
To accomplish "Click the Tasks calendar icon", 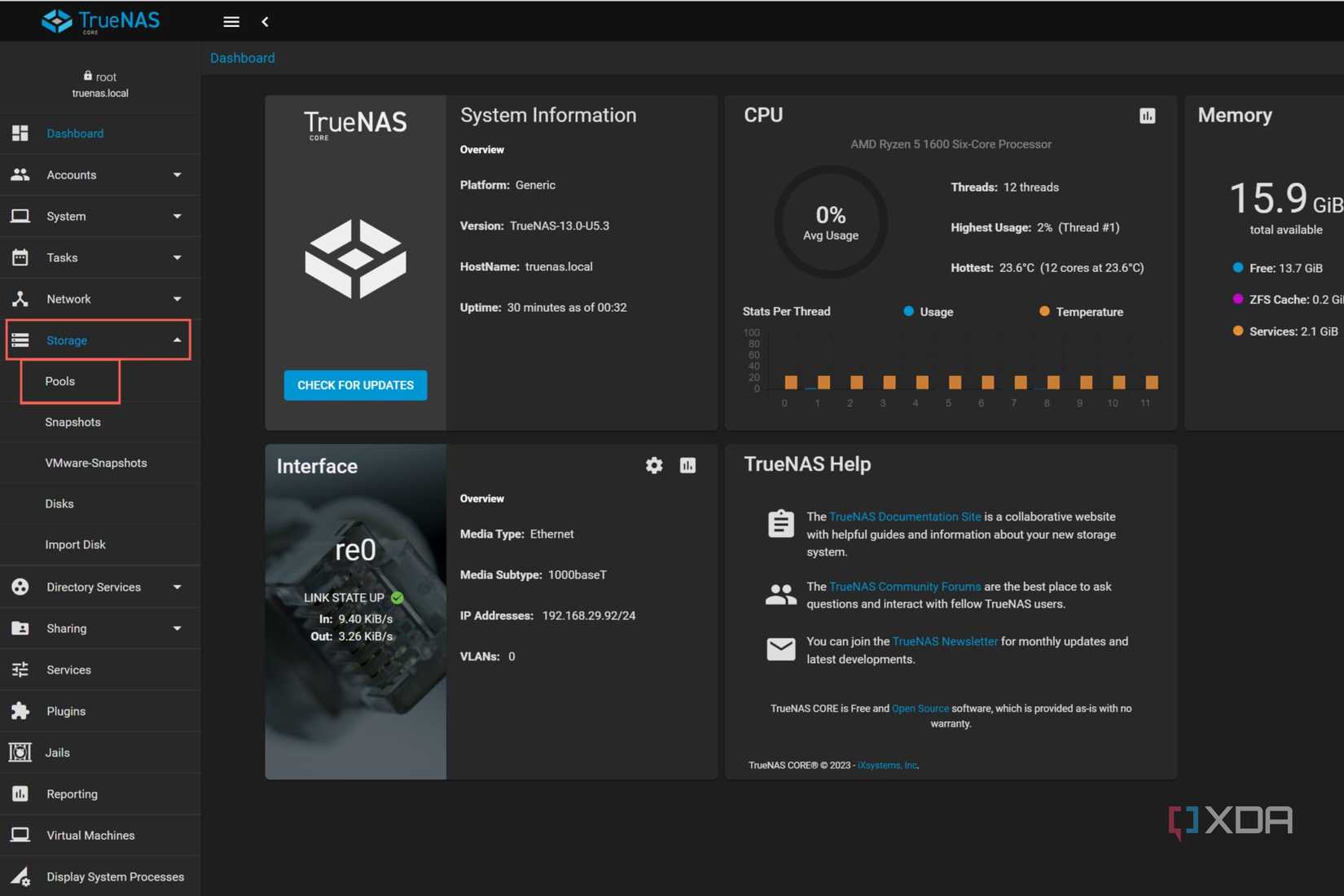I will click(x=20, y=257).
